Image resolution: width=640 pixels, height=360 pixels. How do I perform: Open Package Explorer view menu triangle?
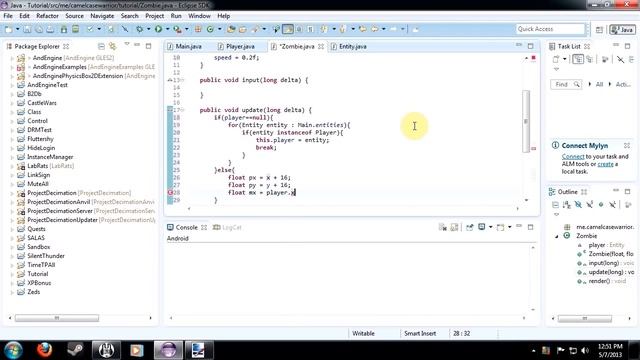click(127, 44)
